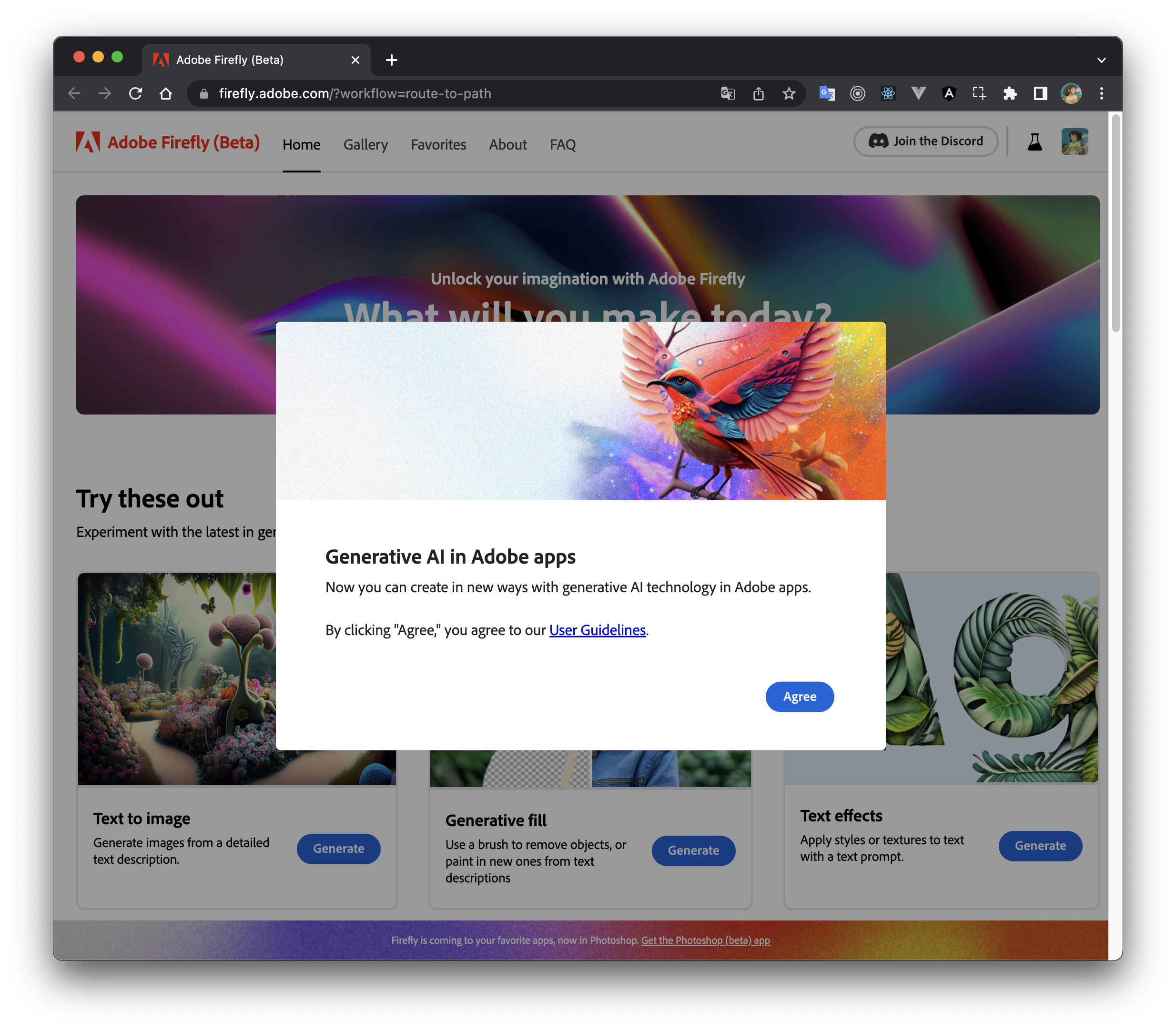Click the beaker labs icon in header
1176x1031 pixels.
pyautogui.click(x=1034, y=142)
